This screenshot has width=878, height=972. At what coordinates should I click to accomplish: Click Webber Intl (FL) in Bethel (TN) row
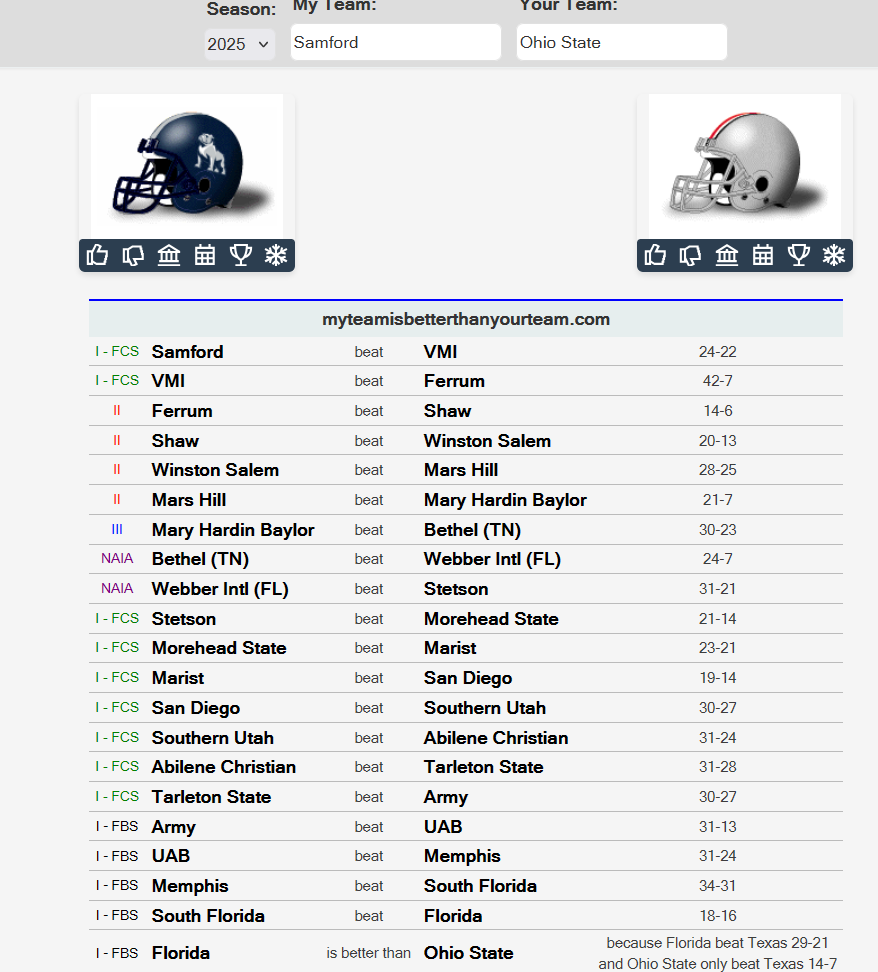tap(492, 559)
